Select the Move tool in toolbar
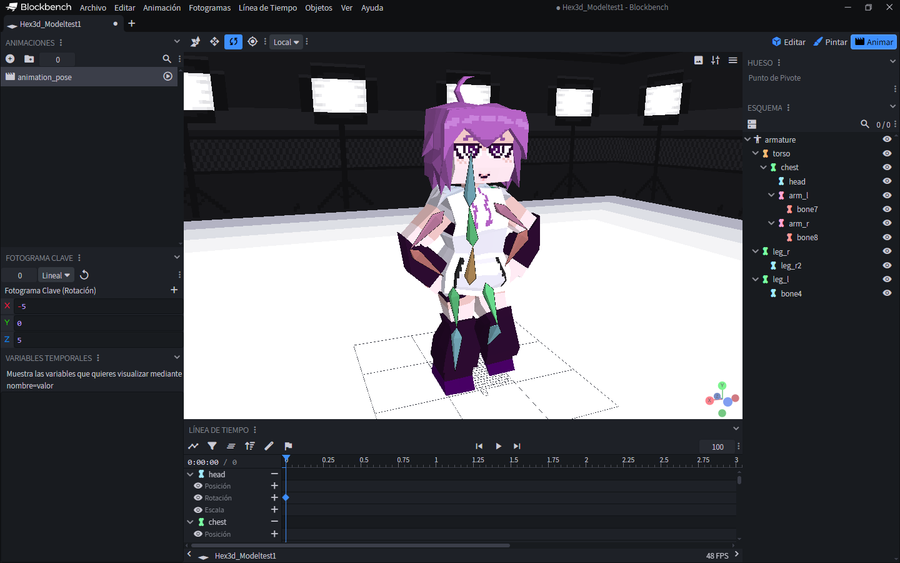The width and height of the screenshot is (900, 563). point(214,42)
